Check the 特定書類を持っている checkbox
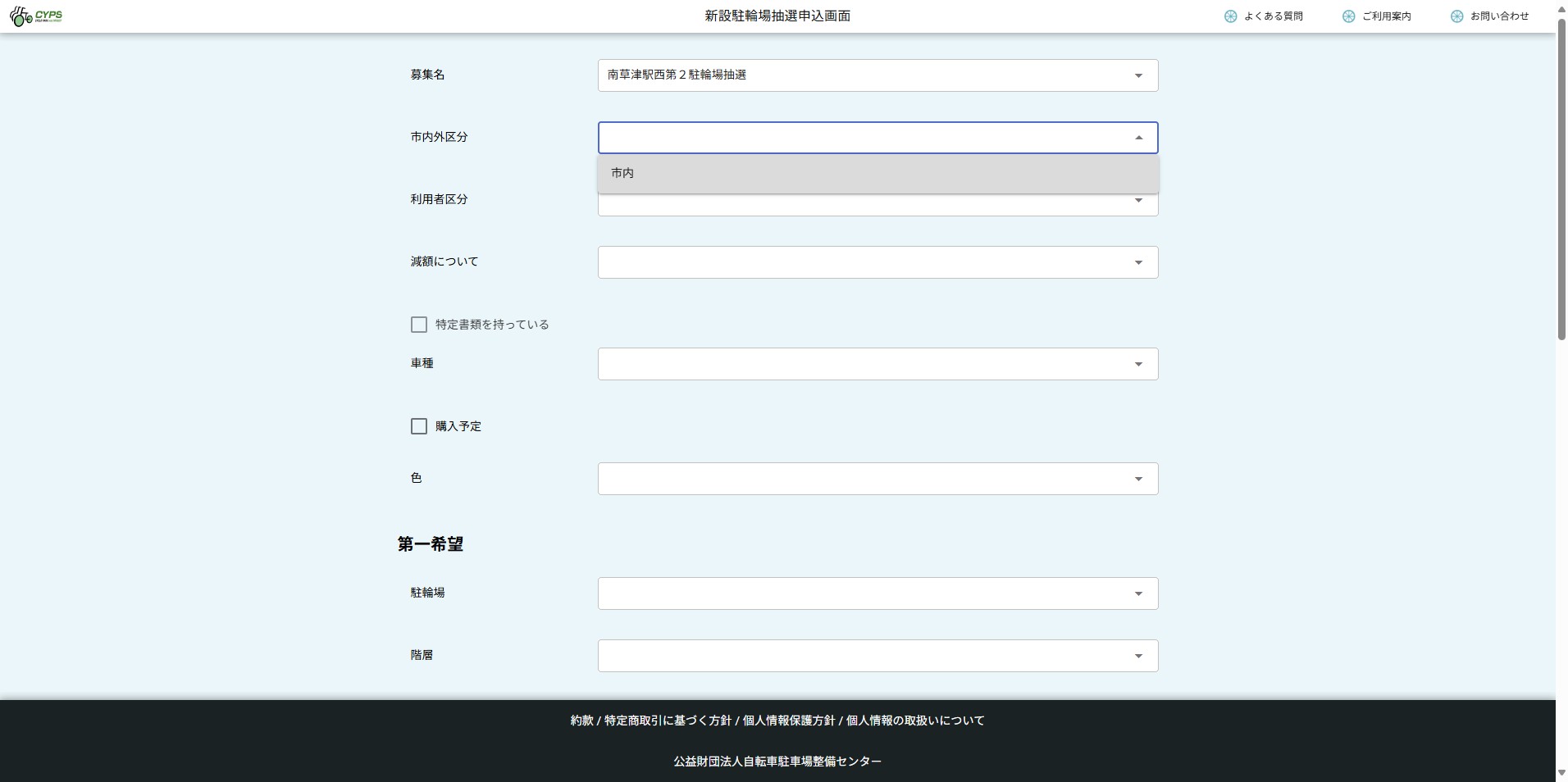The image size is (1568, 782). point(419,325)
